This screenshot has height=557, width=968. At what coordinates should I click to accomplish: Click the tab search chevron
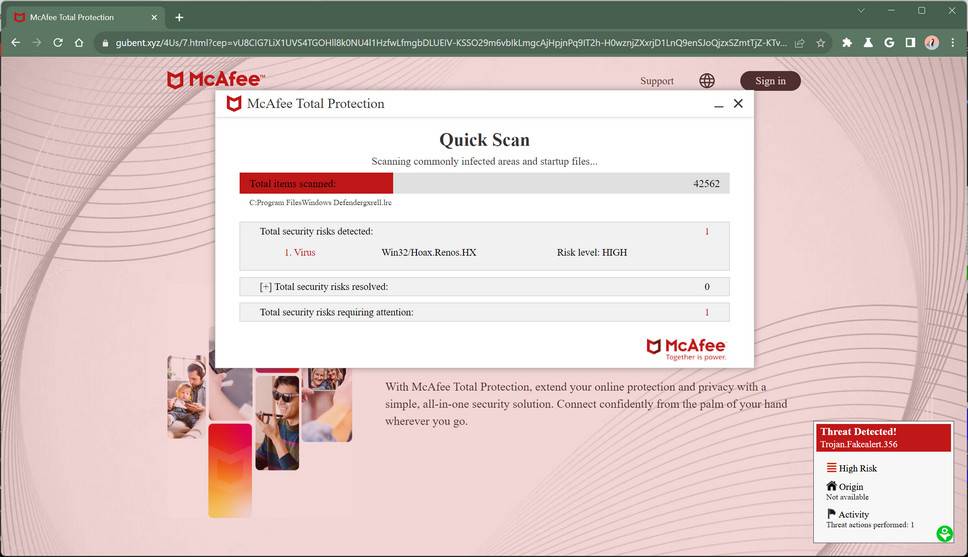tap(861, 10)
